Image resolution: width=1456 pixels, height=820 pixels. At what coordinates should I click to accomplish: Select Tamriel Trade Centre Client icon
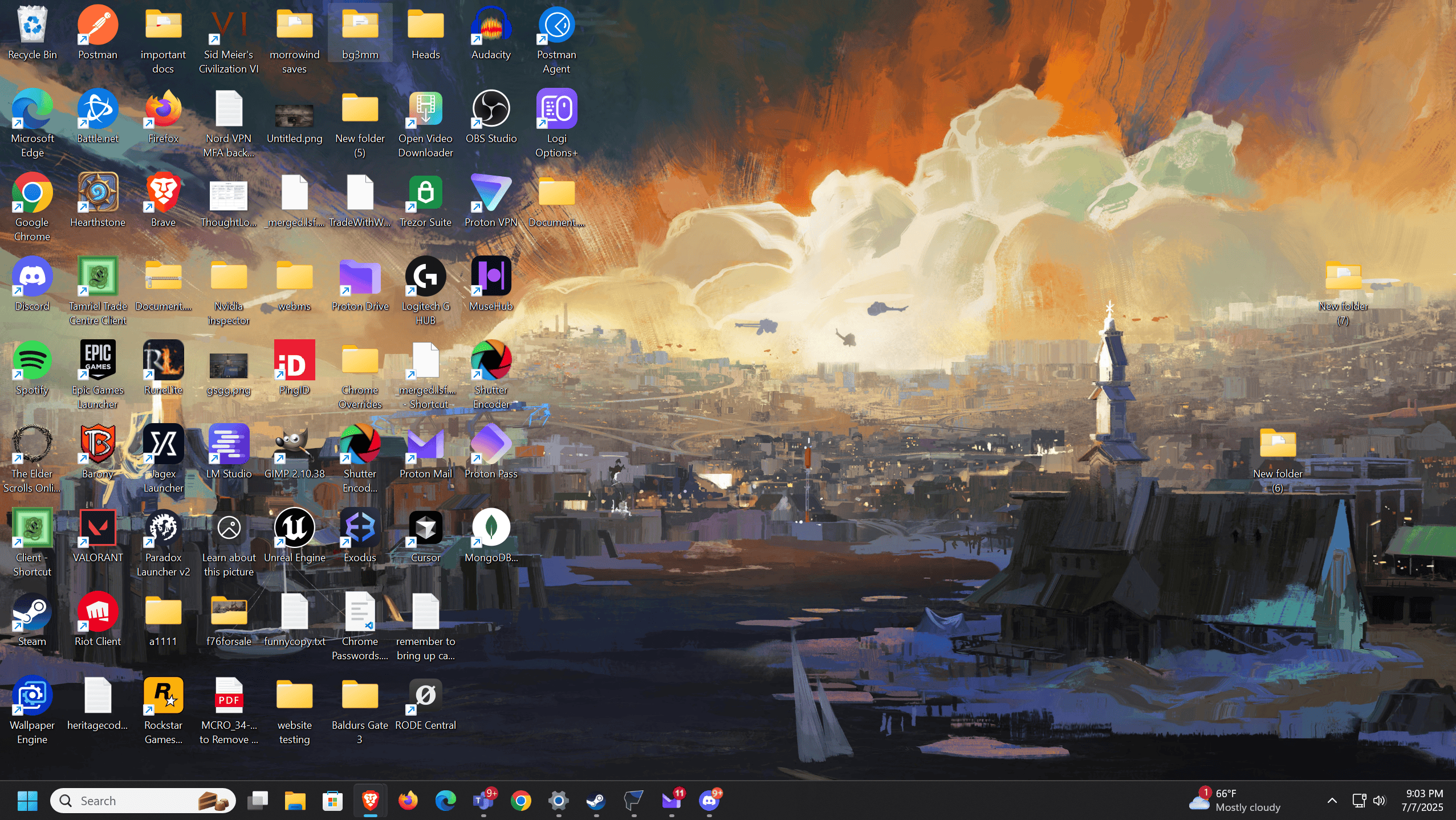[97, 291]
